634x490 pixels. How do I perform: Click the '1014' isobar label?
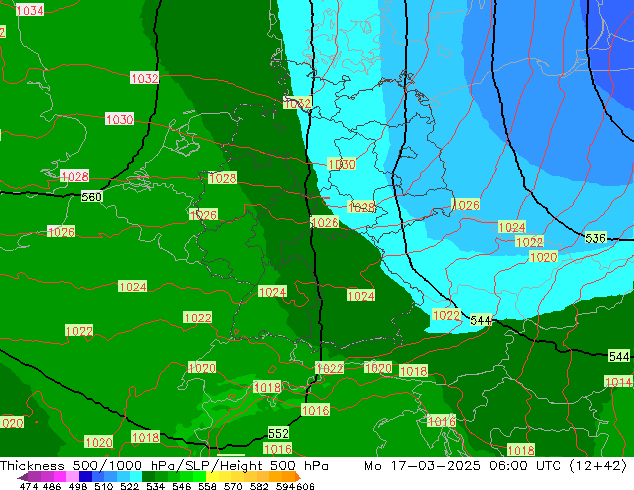(618, 381)
